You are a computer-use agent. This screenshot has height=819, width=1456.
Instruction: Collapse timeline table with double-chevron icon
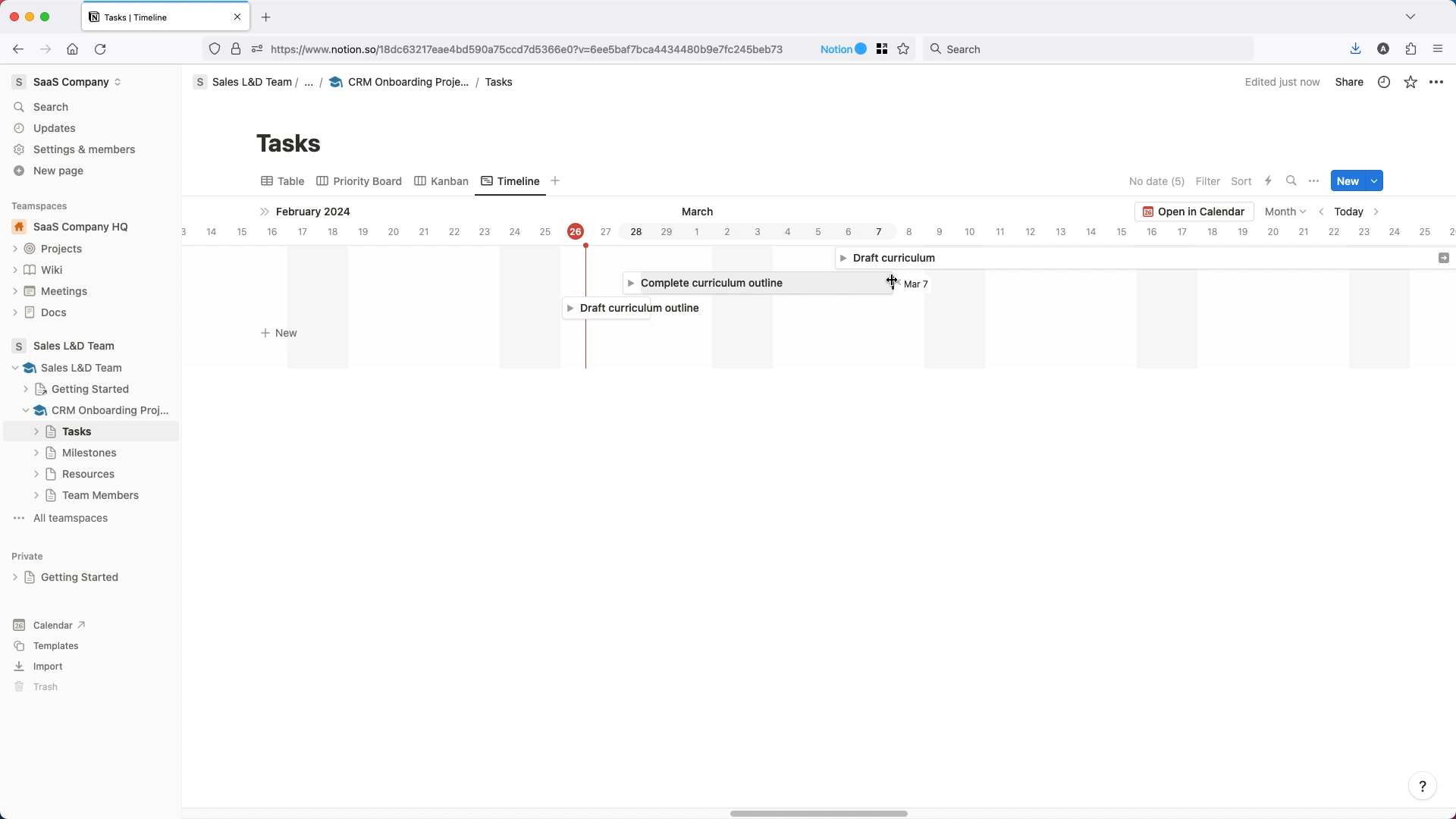[x=264, y=212]
